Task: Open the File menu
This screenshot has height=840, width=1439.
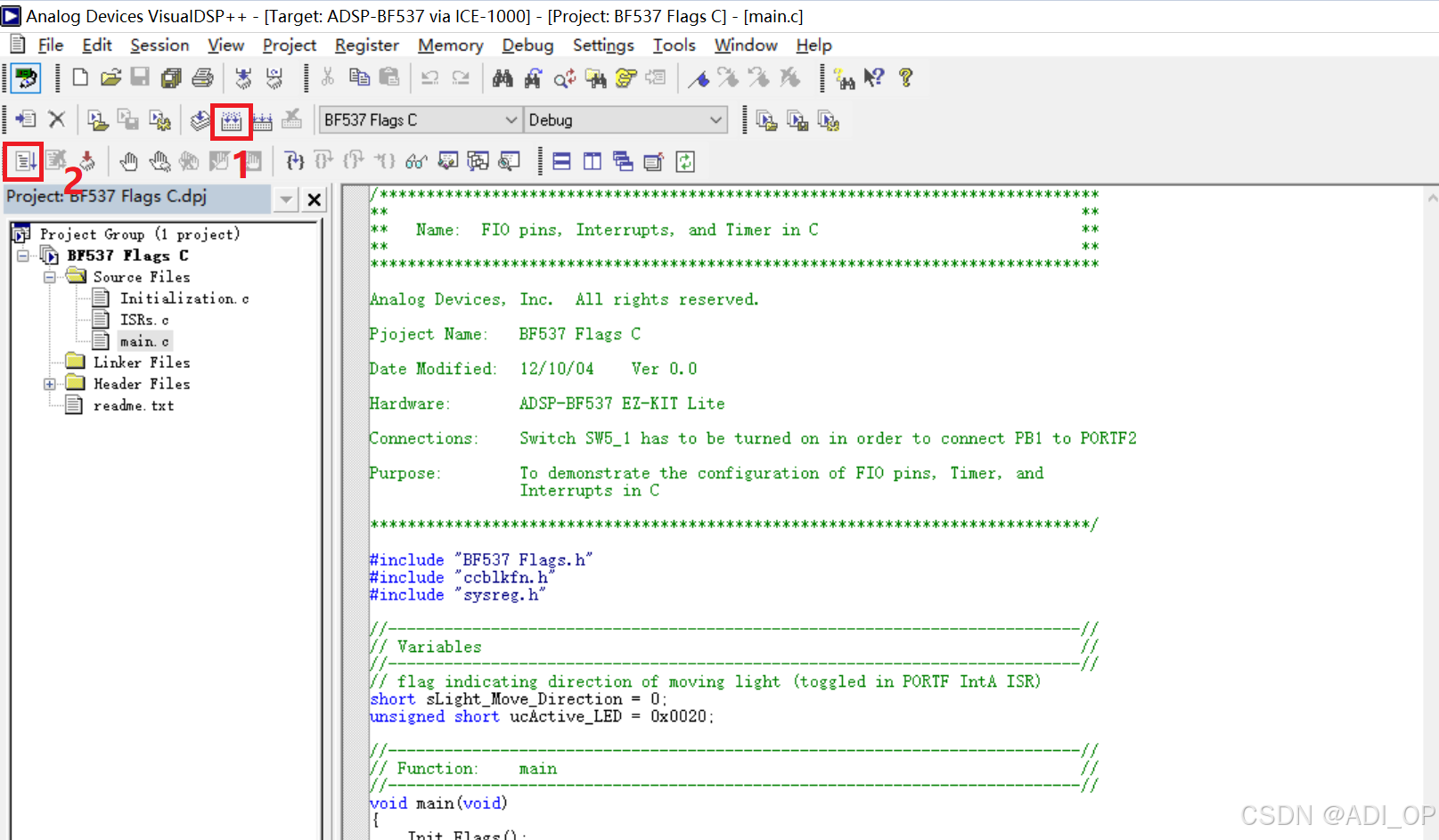Action: pyautogui.click(x=51, y=45)
